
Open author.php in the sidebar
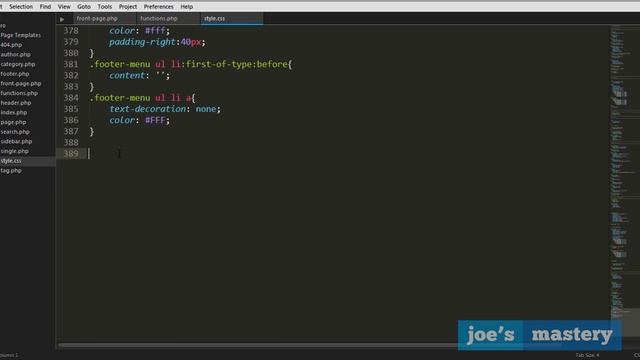click(16, 54)
